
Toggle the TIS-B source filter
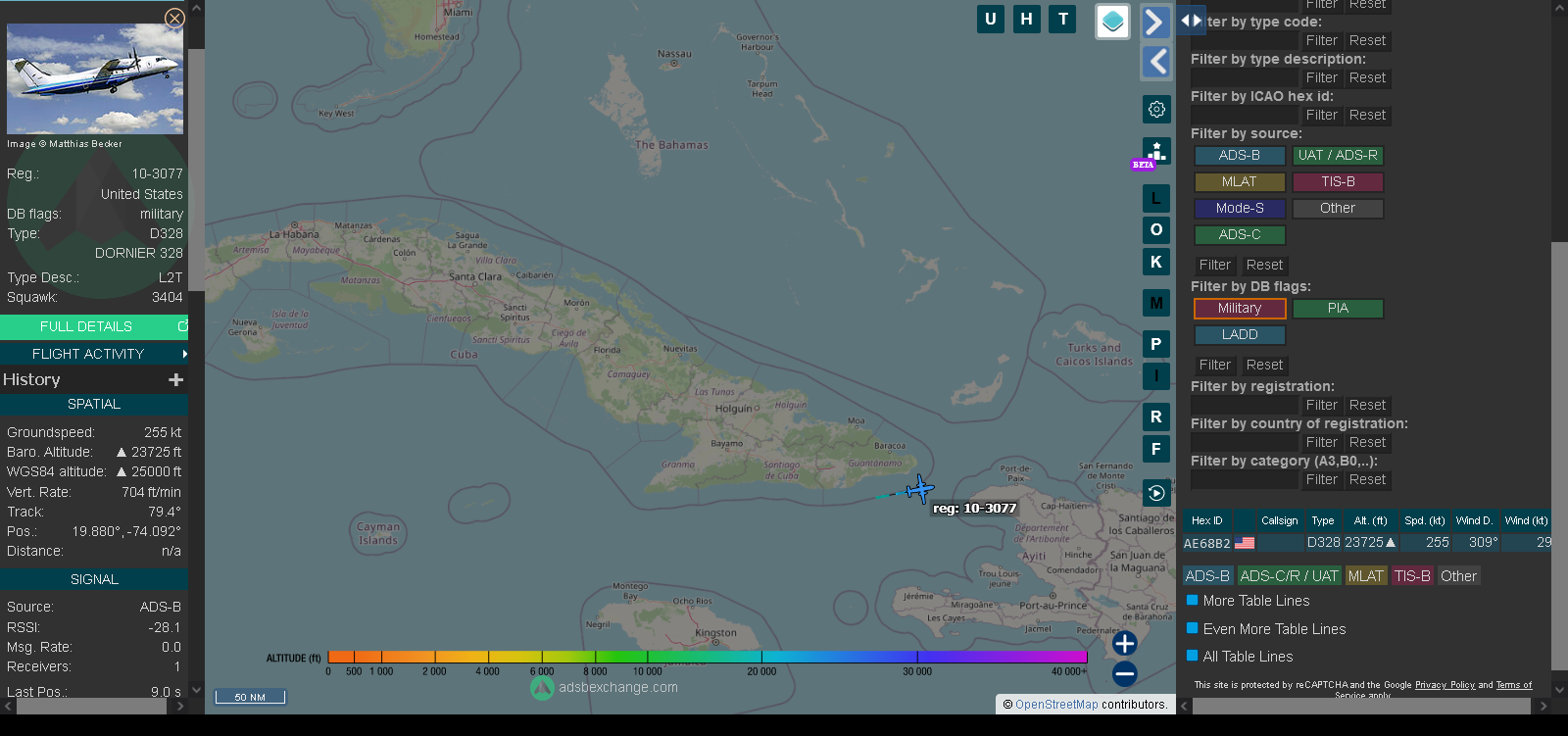tap(1338, 181)
